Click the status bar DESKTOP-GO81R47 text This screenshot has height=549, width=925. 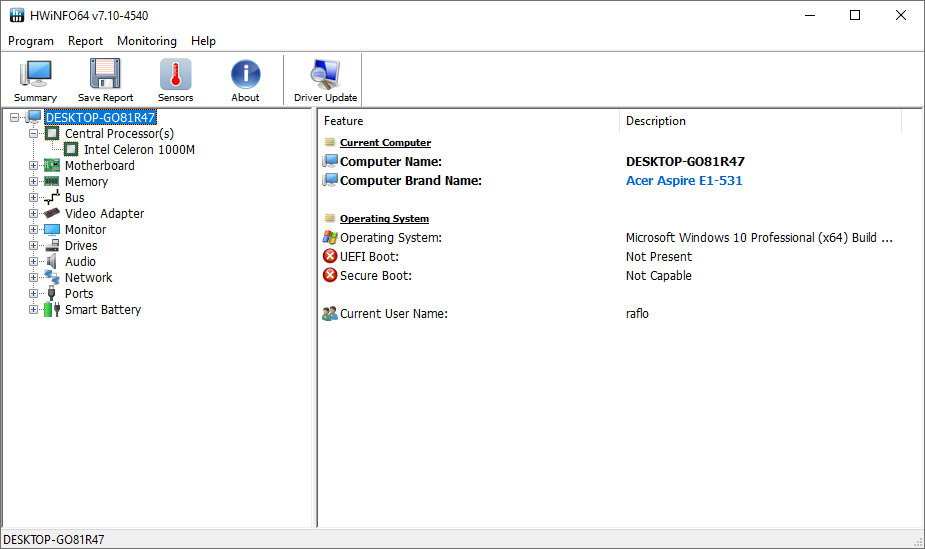[x=54, y=540]
